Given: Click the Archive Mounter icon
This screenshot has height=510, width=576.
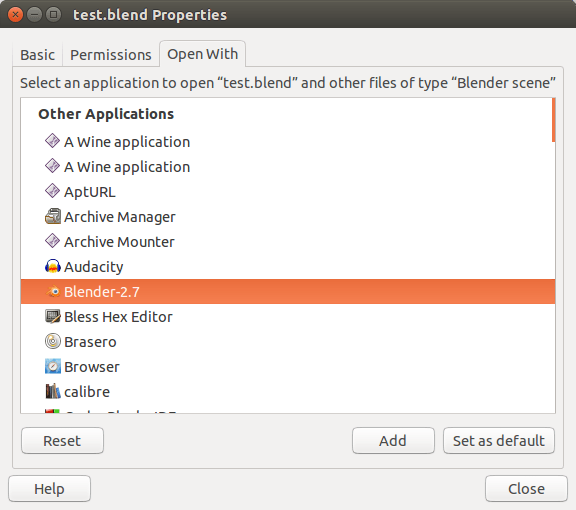Looking at the screenshot, I should (53, 242).
